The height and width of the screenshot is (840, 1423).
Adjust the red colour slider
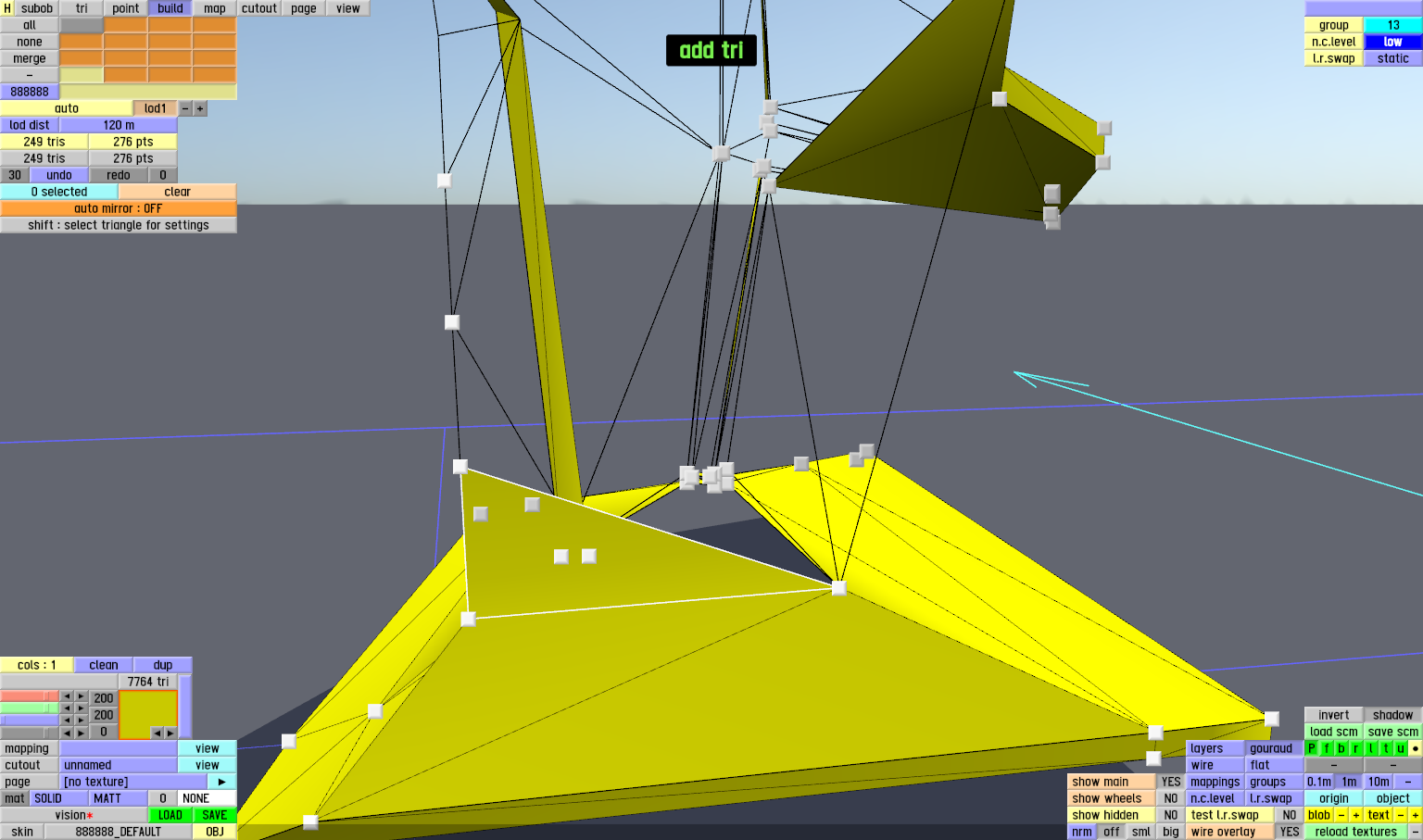pyautogui.click(x=30, y=696)
